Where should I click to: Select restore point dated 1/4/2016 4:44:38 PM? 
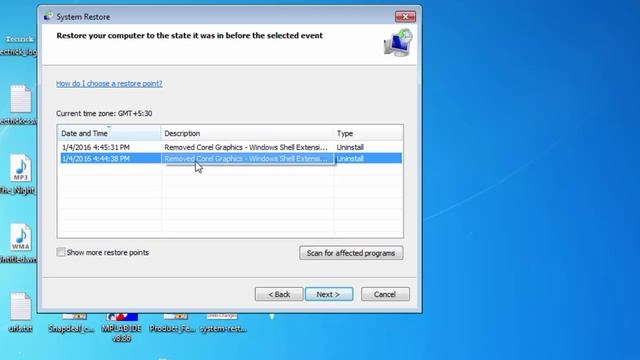point(231,158)
